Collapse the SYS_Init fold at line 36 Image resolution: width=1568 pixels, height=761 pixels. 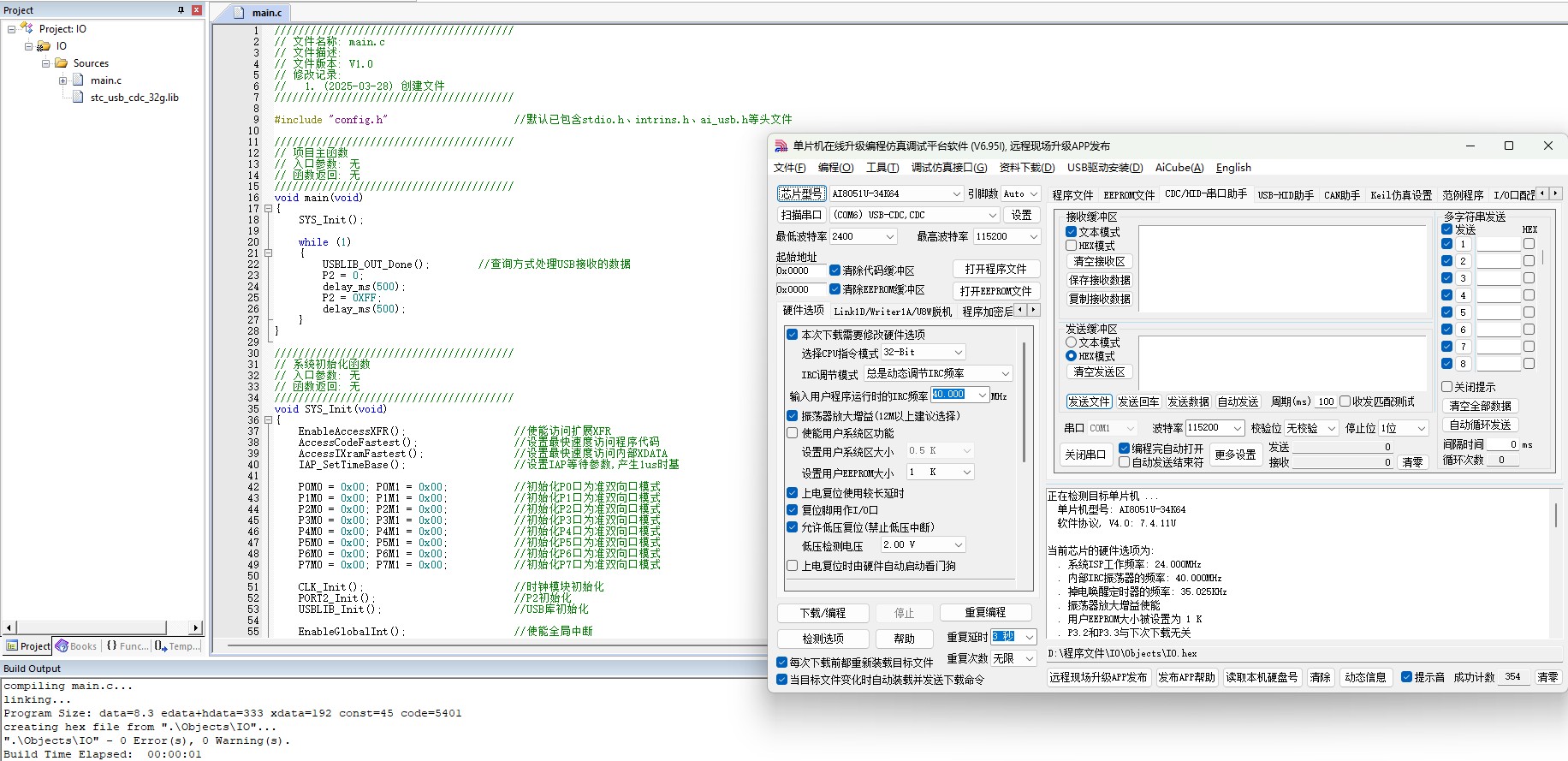pos(268,420)
